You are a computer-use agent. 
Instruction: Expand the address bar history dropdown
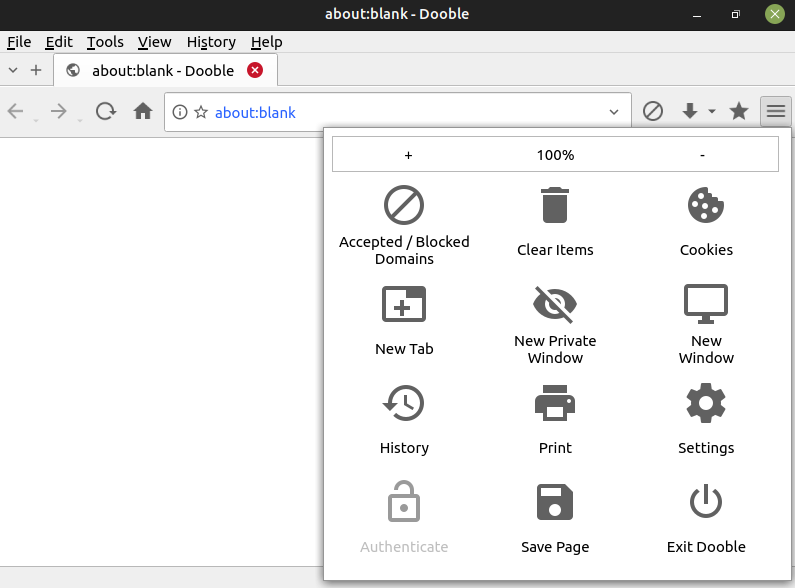[614, 112]
